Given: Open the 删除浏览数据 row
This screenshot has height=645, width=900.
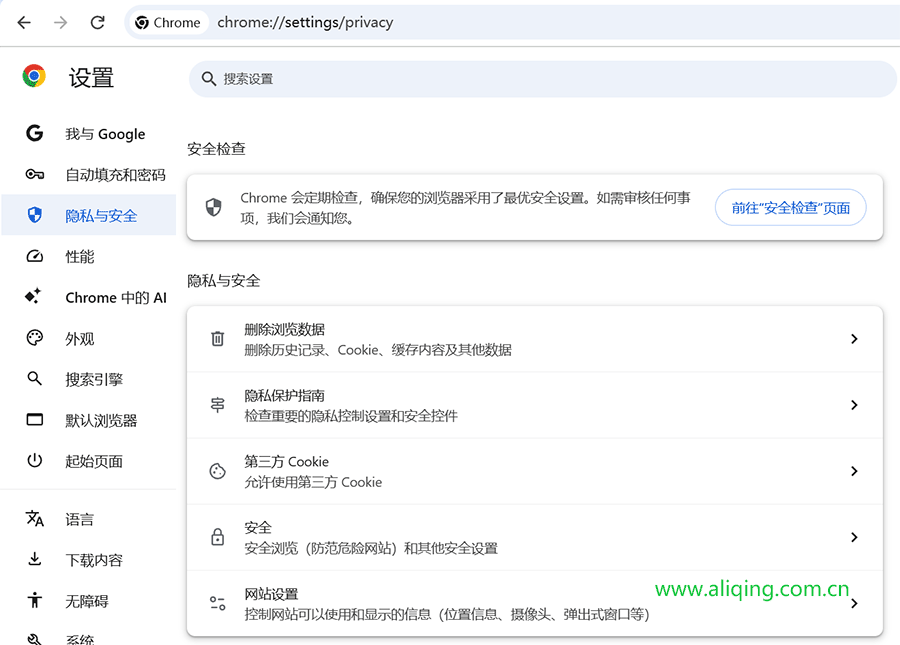Looking at the screenshot, I should [534, 339].
